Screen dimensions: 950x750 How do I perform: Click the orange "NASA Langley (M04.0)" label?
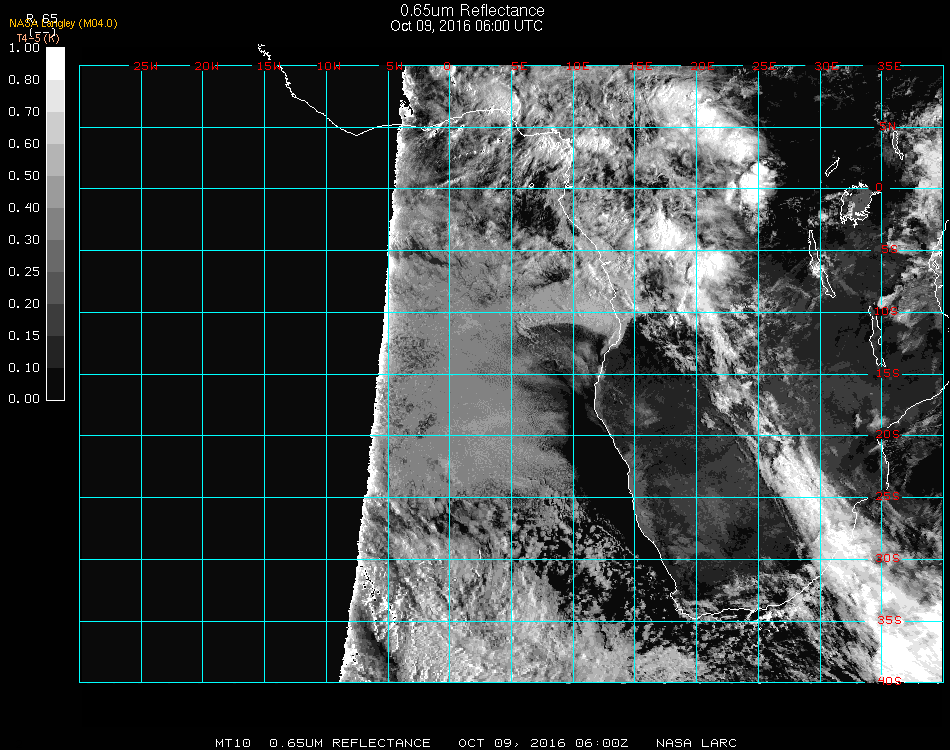pos(63,23)
